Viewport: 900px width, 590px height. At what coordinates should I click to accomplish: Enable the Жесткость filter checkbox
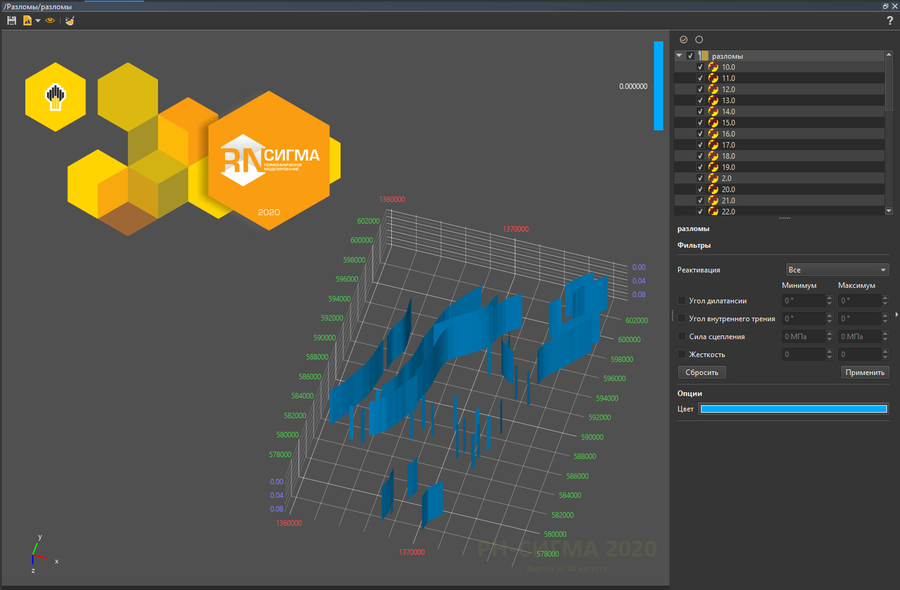coord(682,354)
